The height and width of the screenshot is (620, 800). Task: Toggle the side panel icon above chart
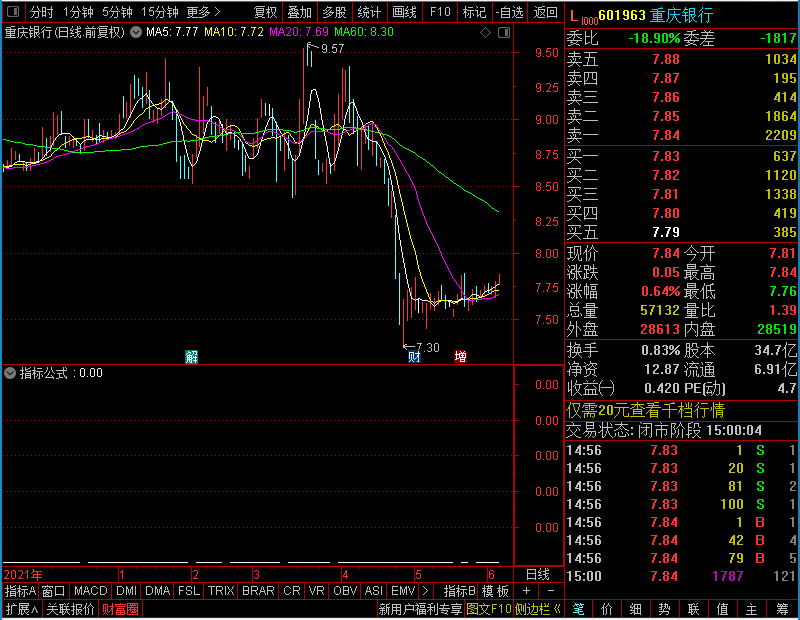(504, 33)
